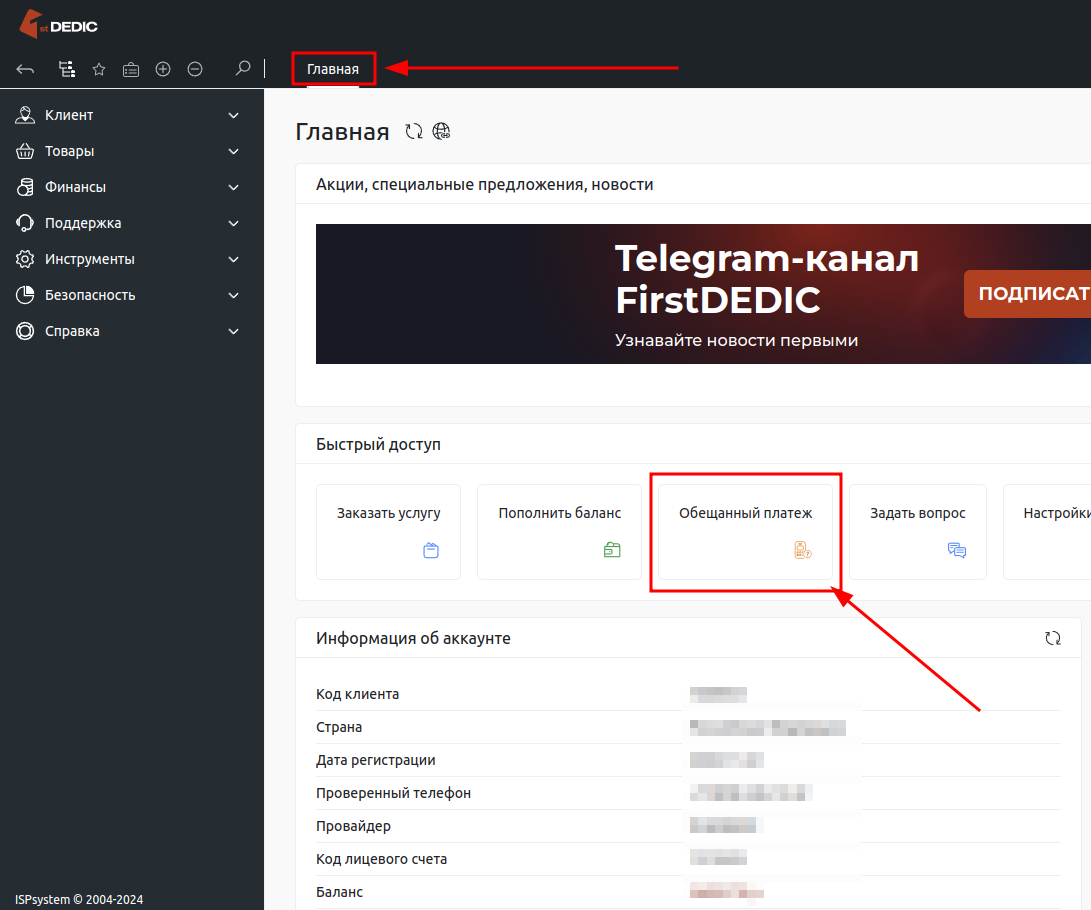Expand the Инструменты section chevron

click(234, 259)
